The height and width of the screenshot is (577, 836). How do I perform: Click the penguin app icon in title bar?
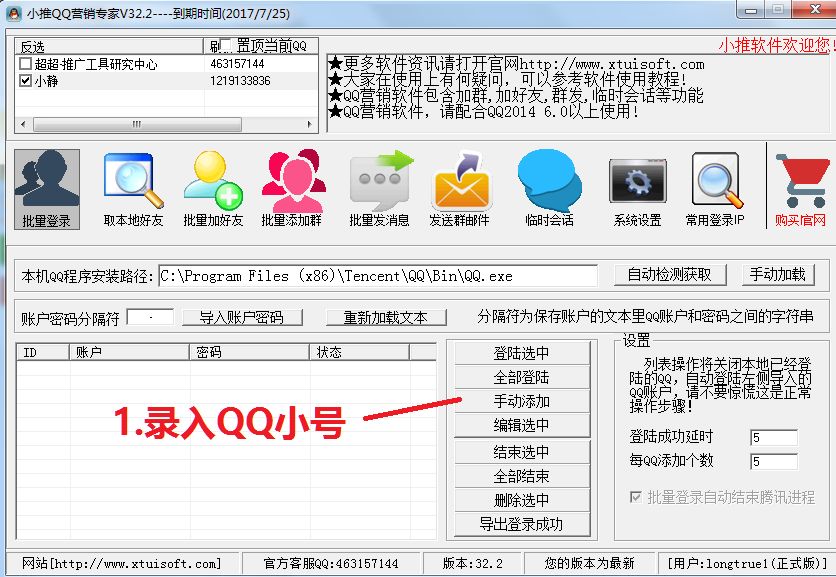(x=14, y=13)
